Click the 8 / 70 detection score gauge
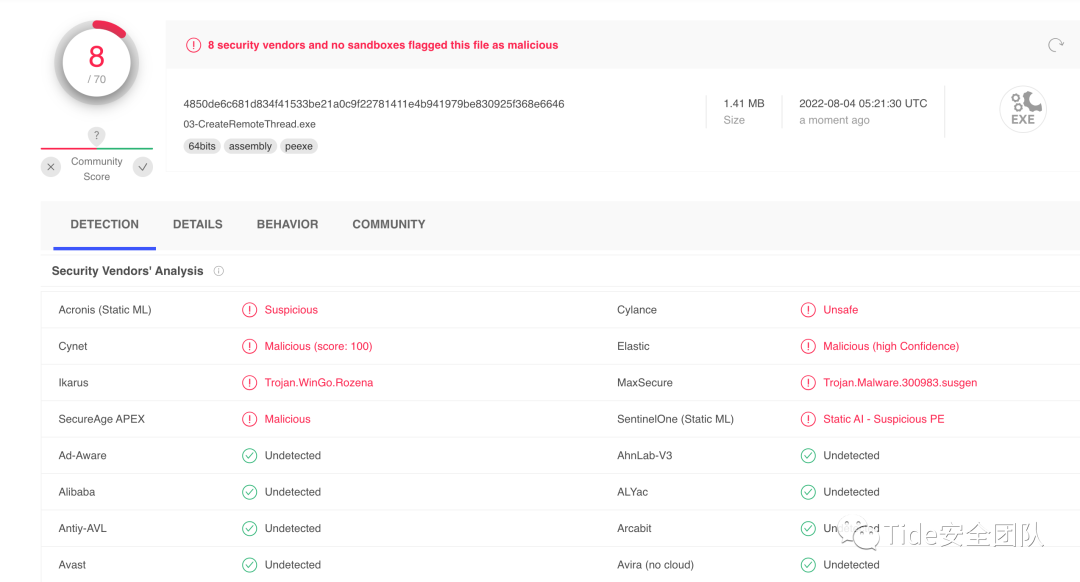The width and height of the screenshot is (1080, 582). (96, 63)
